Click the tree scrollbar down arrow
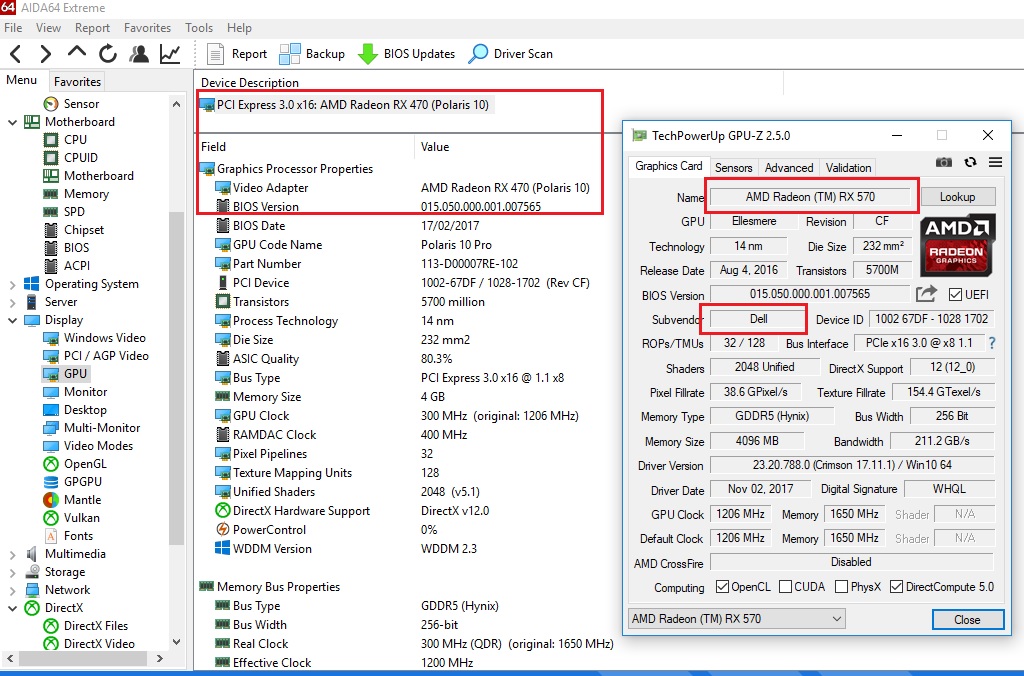 176,642
